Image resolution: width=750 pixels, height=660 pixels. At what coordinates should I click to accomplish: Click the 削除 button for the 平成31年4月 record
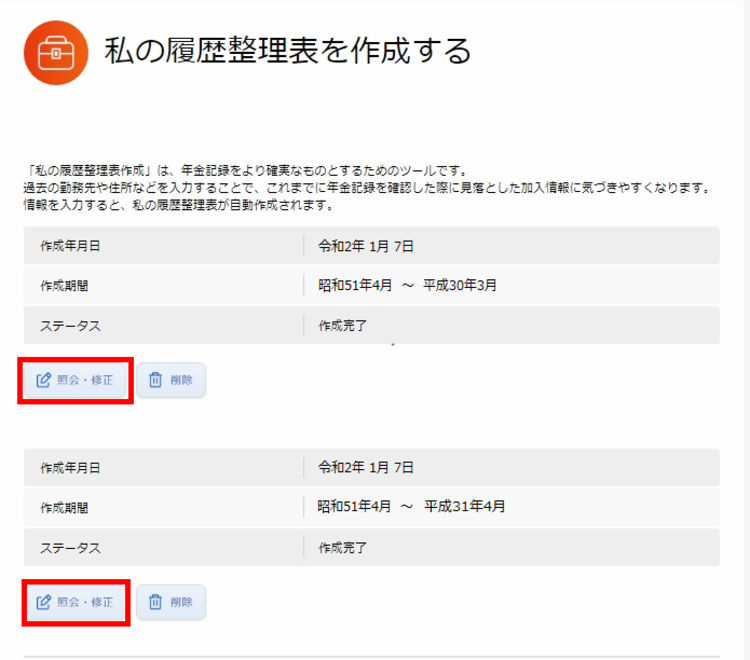pyautogui.click(x=171, y=602)
